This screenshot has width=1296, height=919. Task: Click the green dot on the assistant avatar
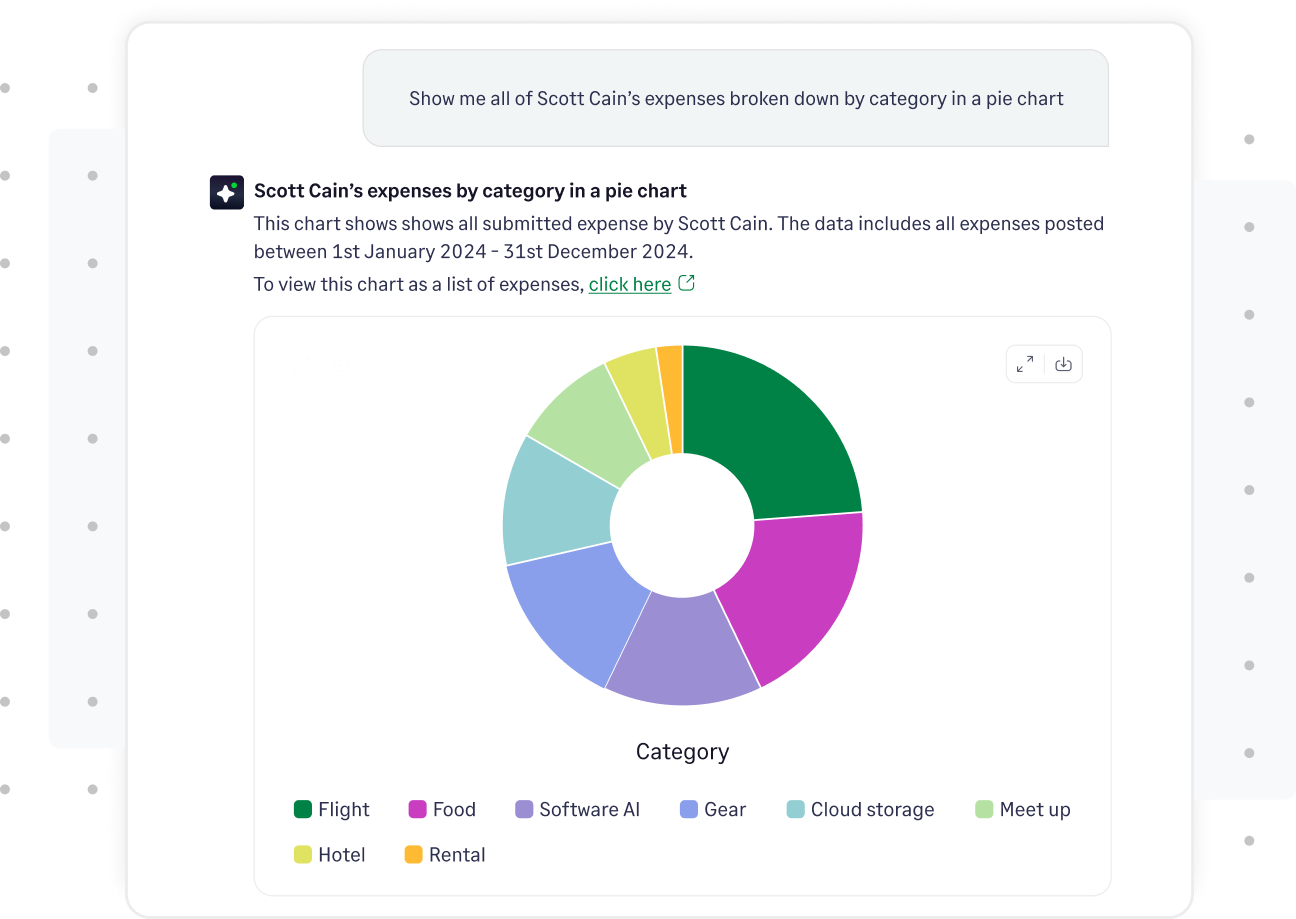235,185
